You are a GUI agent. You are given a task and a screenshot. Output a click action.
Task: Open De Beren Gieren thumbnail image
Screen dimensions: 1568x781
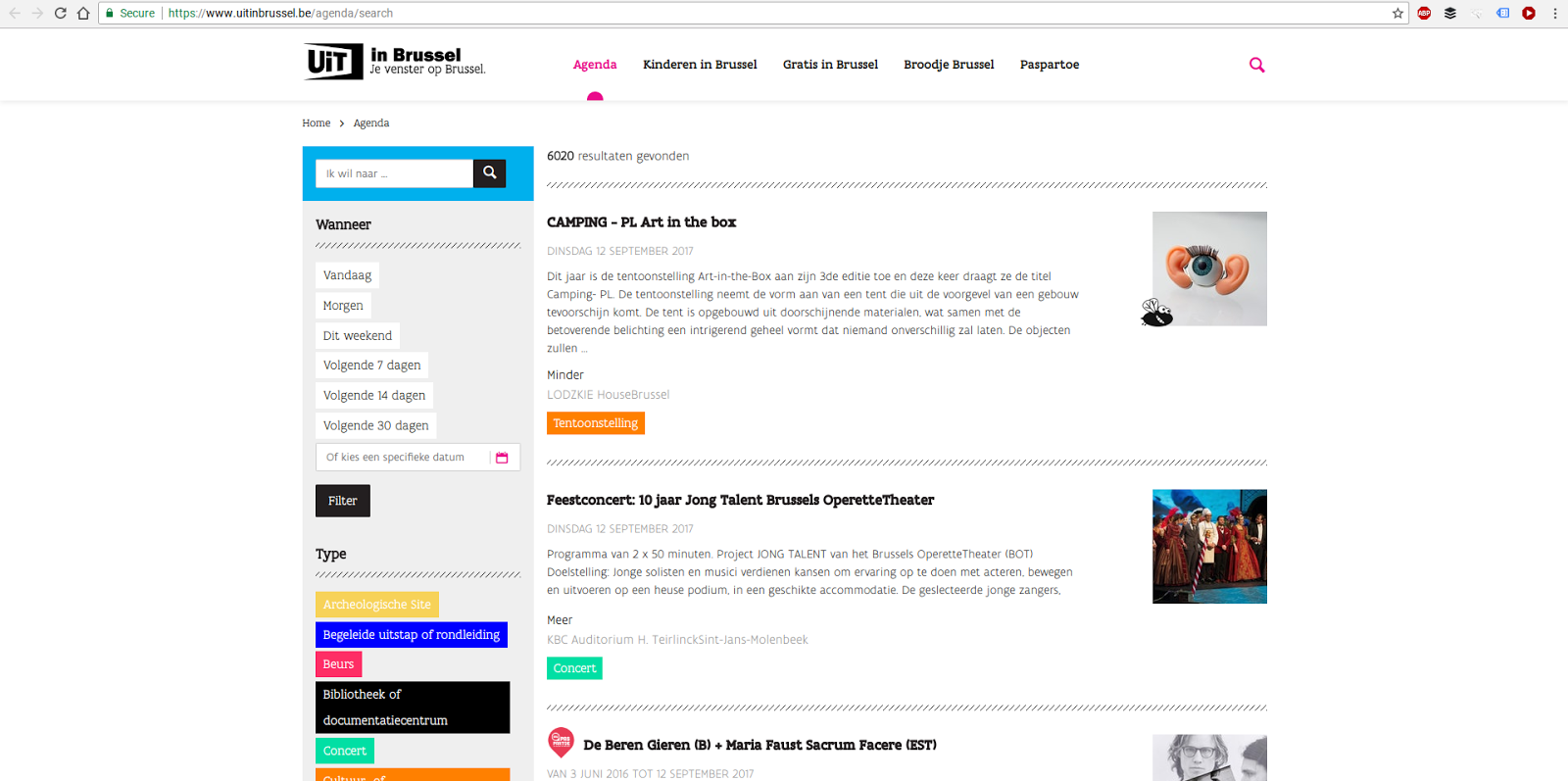1209,757
